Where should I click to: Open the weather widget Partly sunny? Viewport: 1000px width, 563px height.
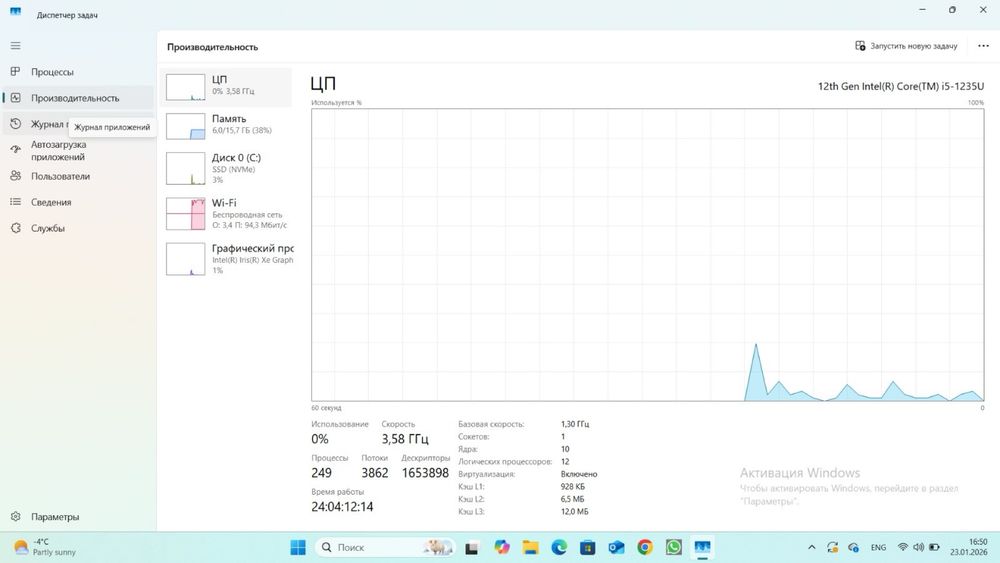45,547
